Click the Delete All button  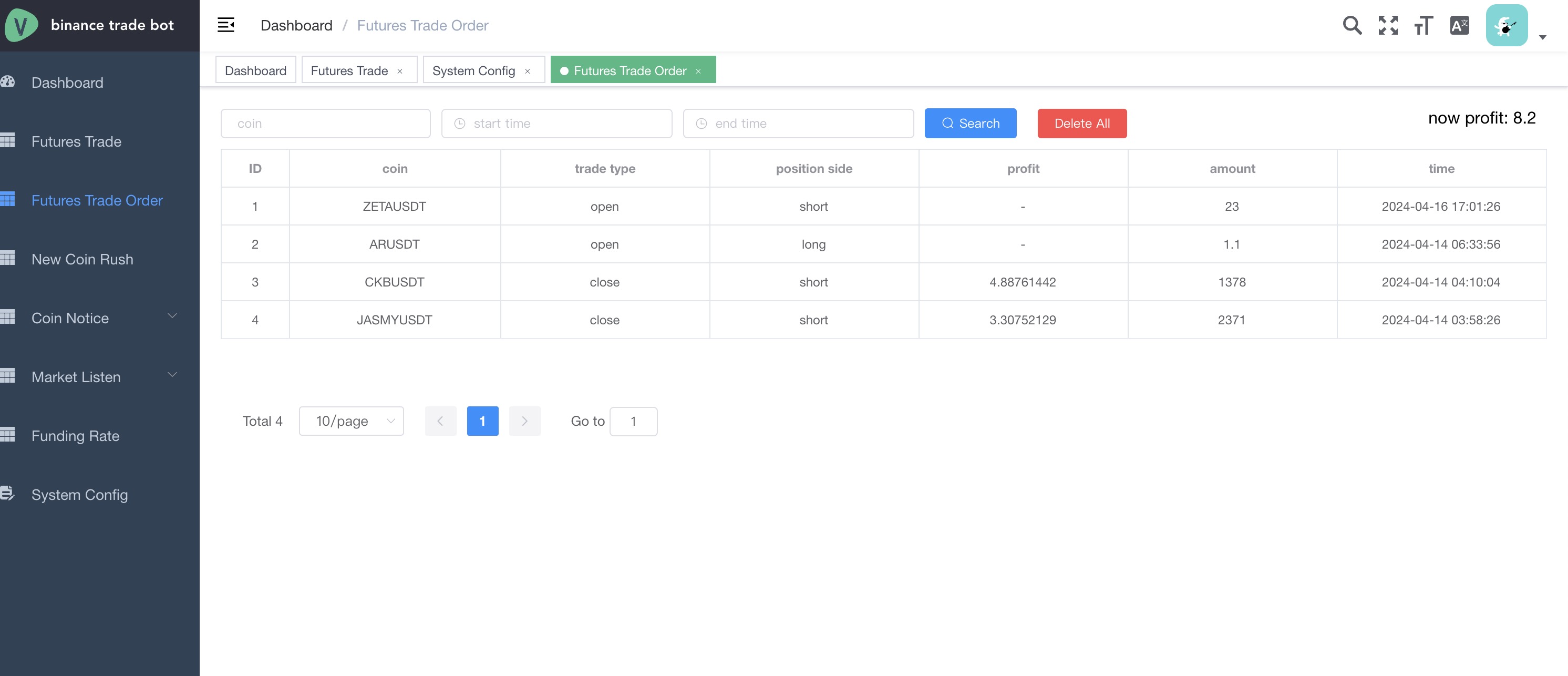1082,123
